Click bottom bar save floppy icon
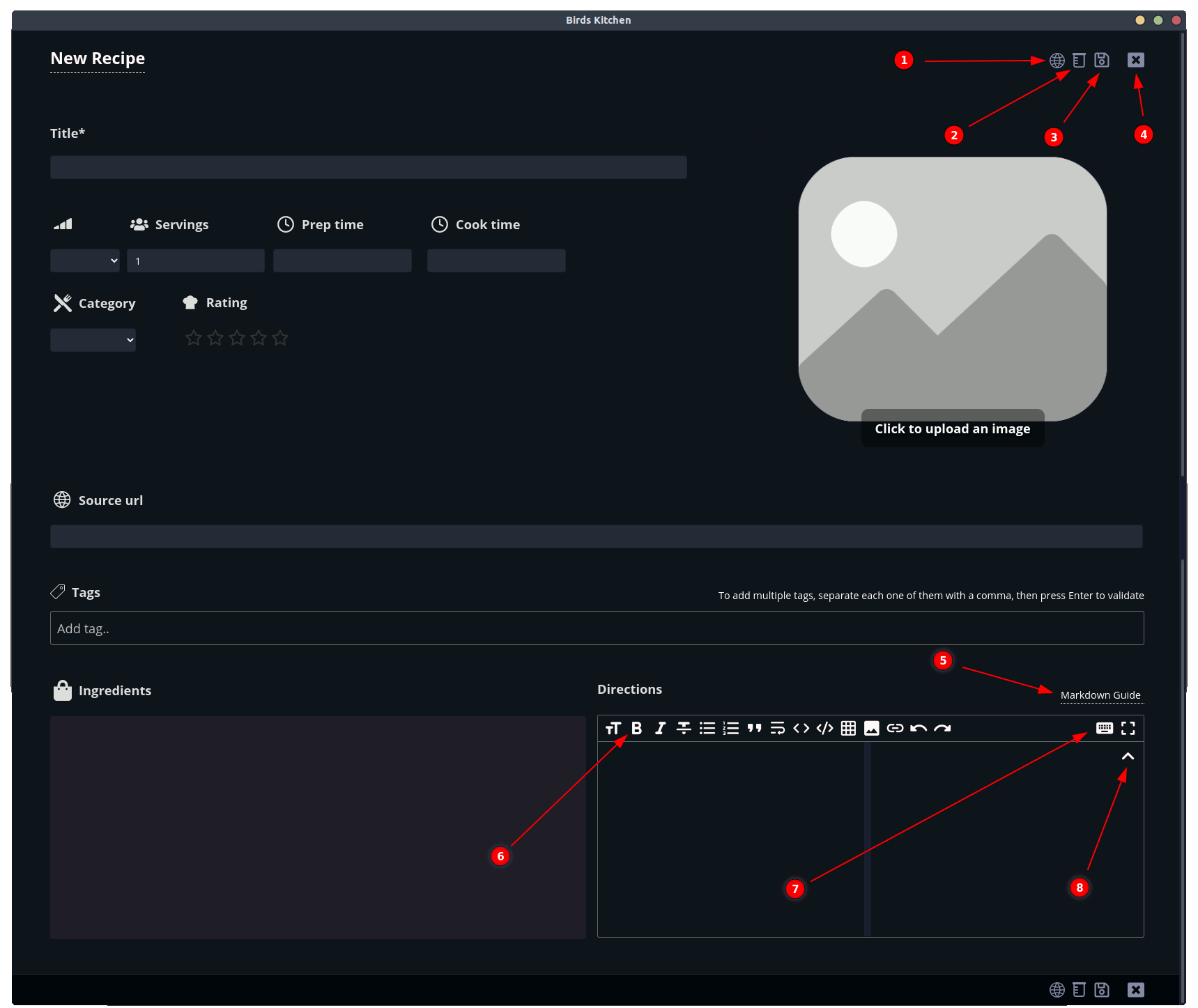This screenshot has height=1008, width=1198. [1102, 990]
